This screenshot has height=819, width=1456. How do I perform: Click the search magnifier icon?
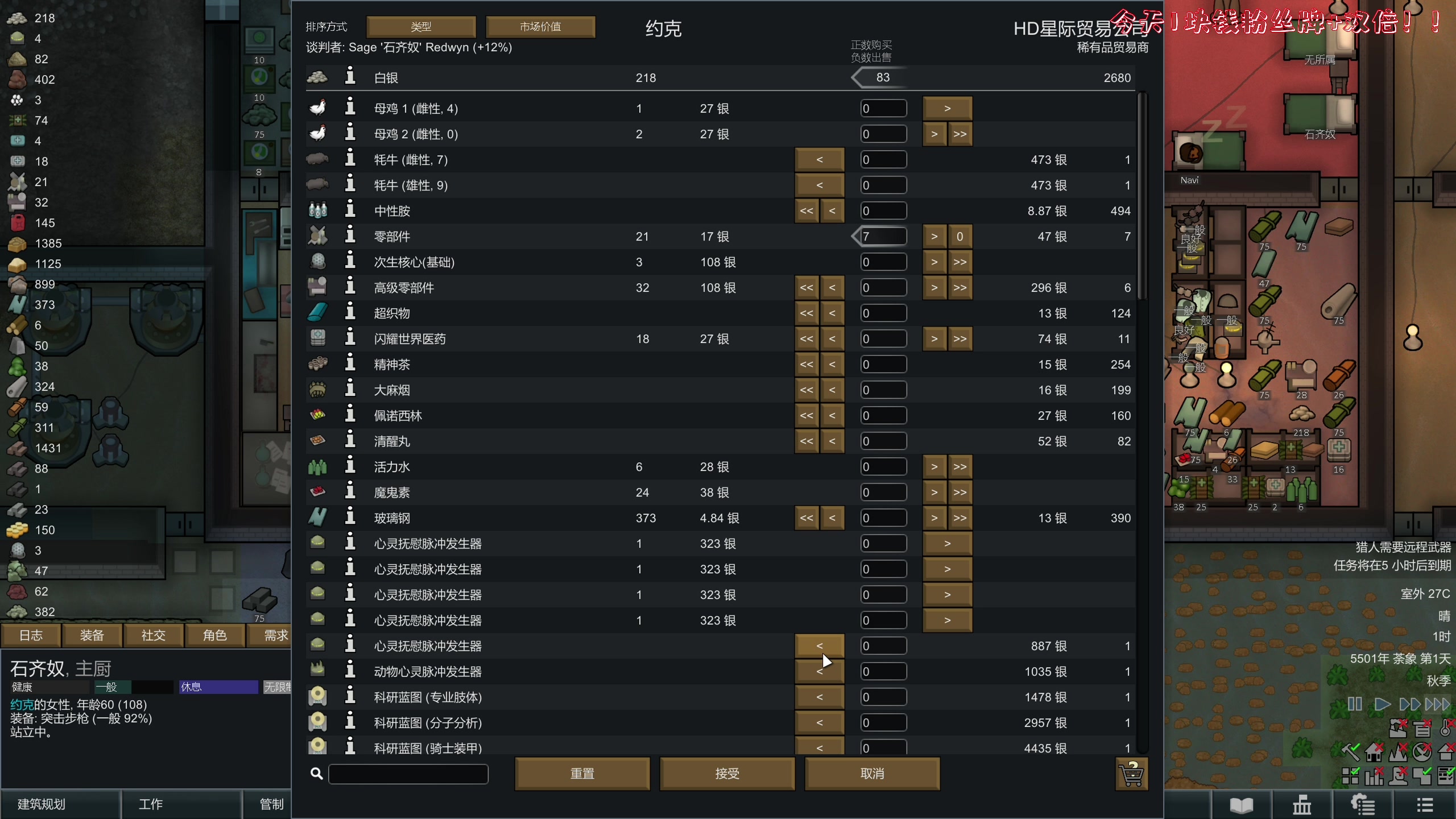317,773
